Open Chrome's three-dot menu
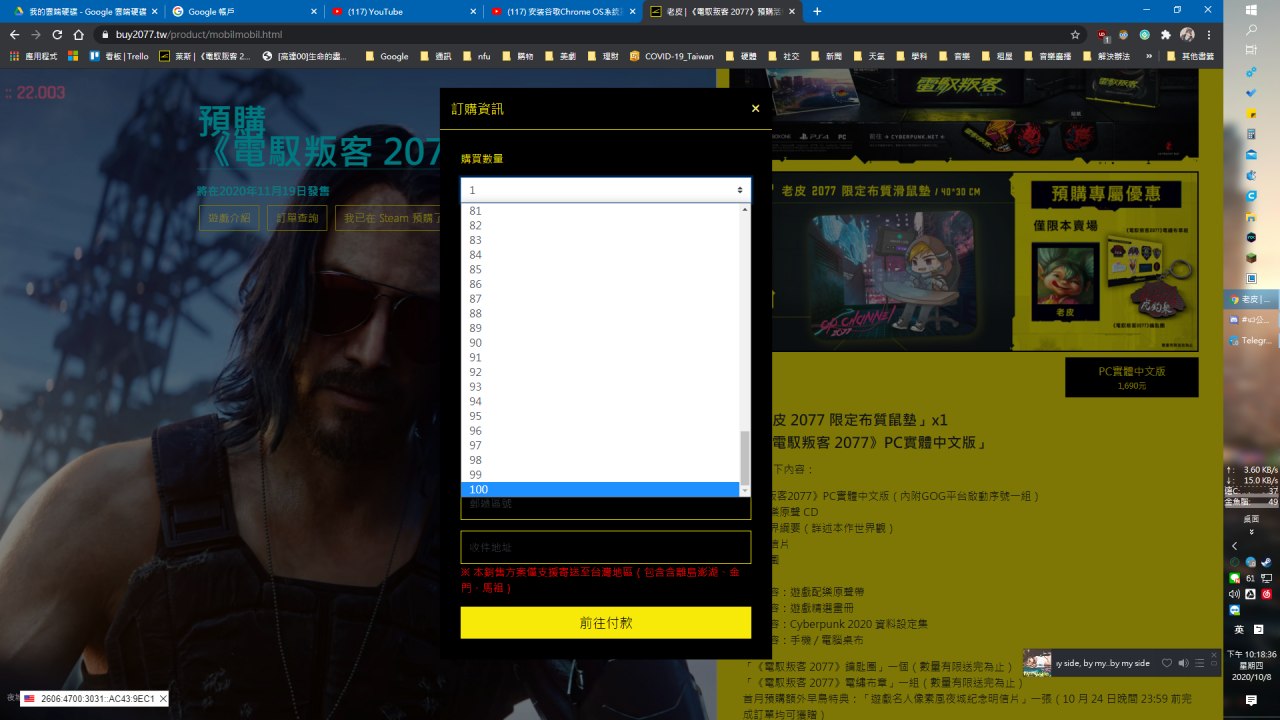This screenshot has width=1280, height=720. (1208, 34)
